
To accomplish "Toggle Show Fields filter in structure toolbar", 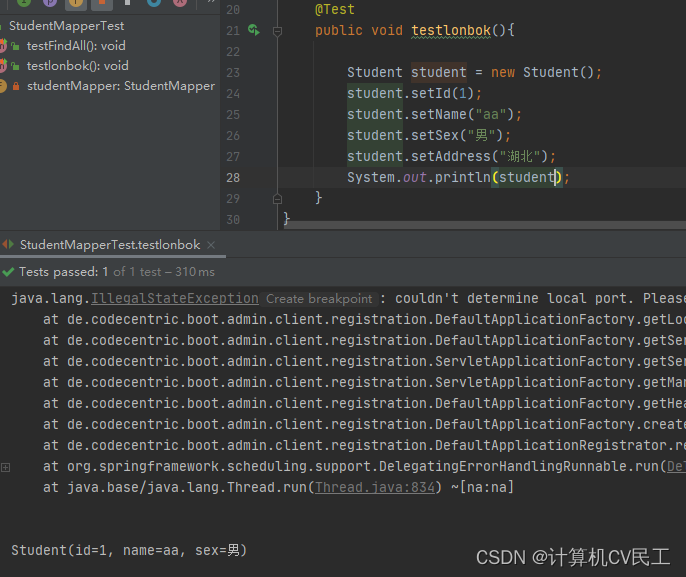I will [76, 3].
